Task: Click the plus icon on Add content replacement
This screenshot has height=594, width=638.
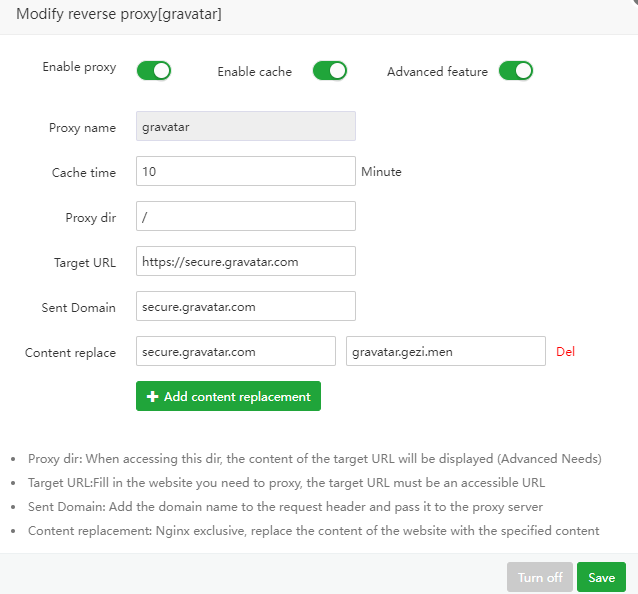Action: (153, 397)
